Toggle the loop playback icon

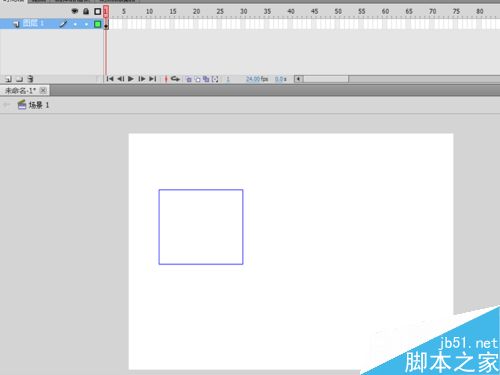pyautogui.click(x=175, y=79)
